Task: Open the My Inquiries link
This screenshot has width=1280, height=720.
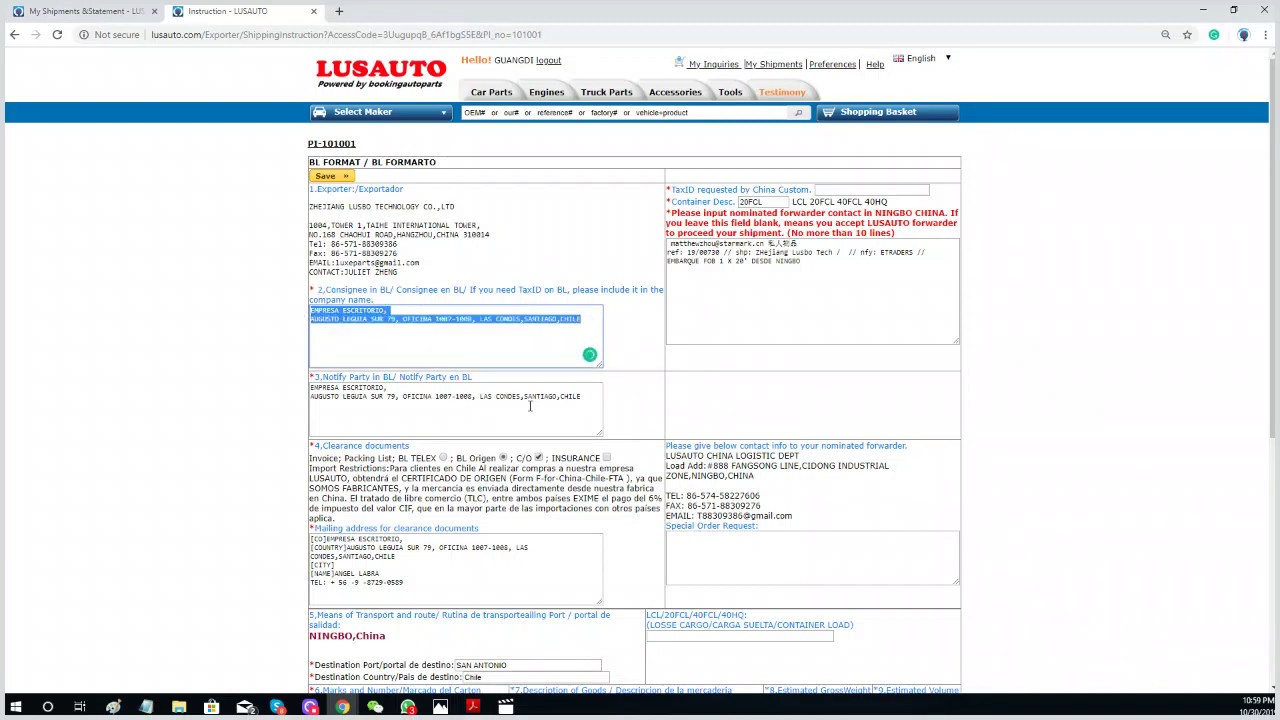Action: 713,64
